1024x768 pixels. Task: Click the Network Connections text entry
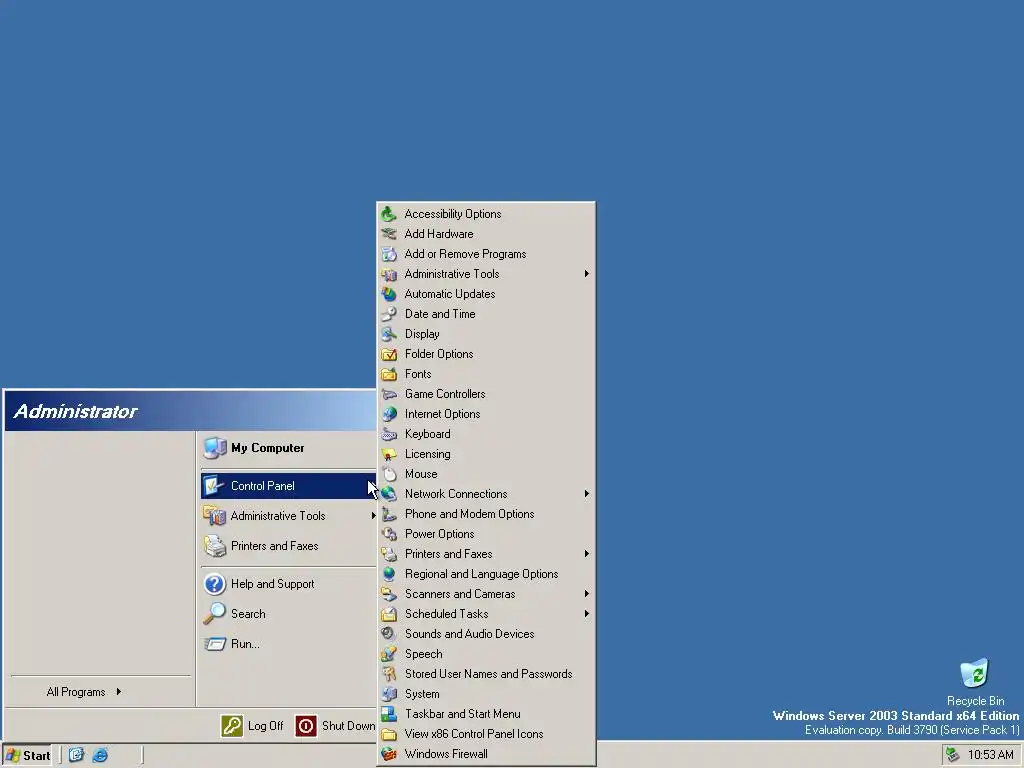pos(456,494)
